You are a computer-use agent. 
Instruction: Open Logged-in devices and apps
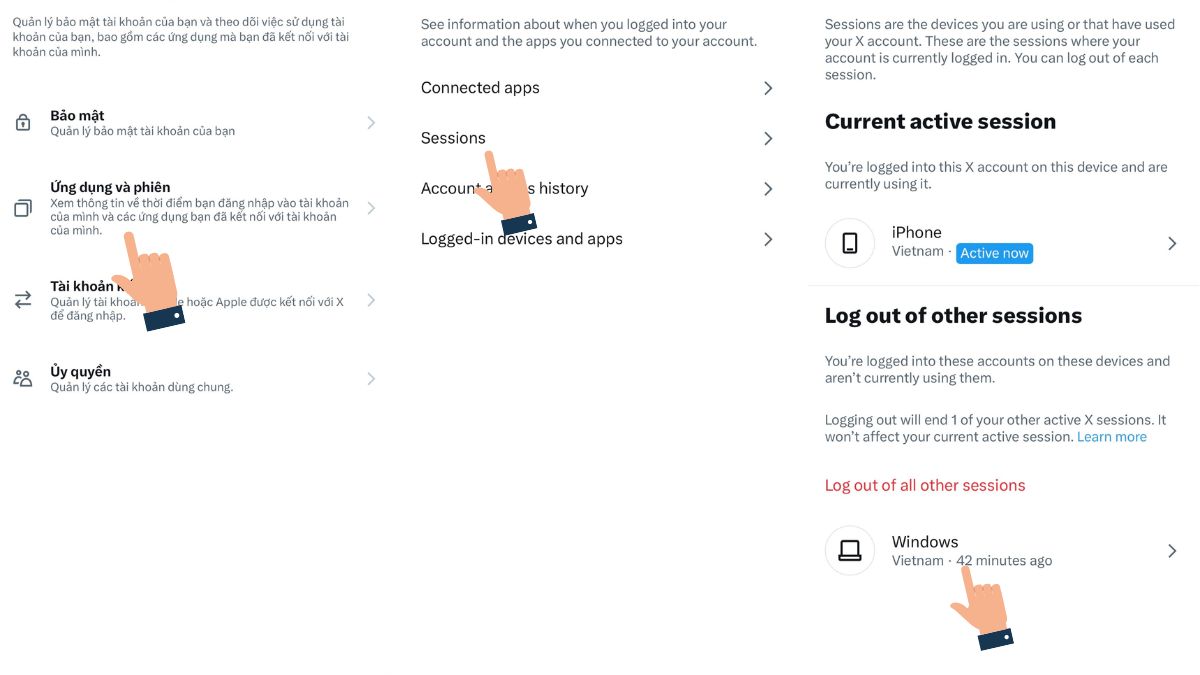[x=598, y=239]
